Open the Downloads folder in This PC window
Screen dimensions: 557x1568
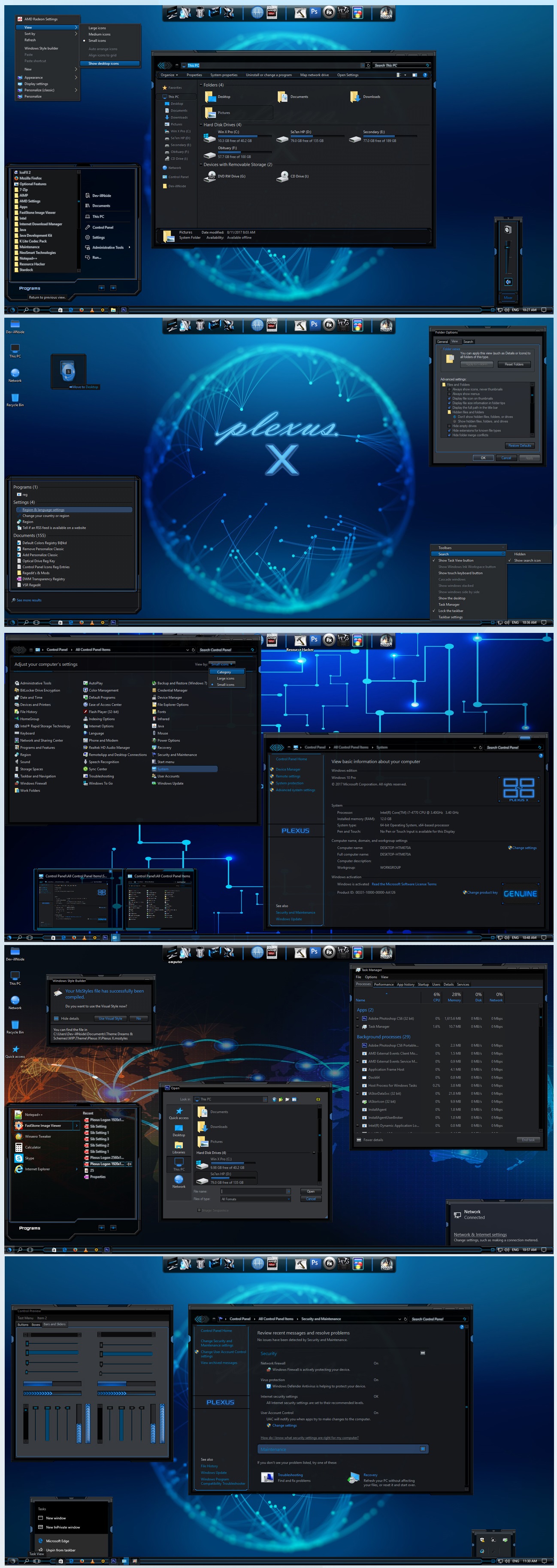(365, 97)
